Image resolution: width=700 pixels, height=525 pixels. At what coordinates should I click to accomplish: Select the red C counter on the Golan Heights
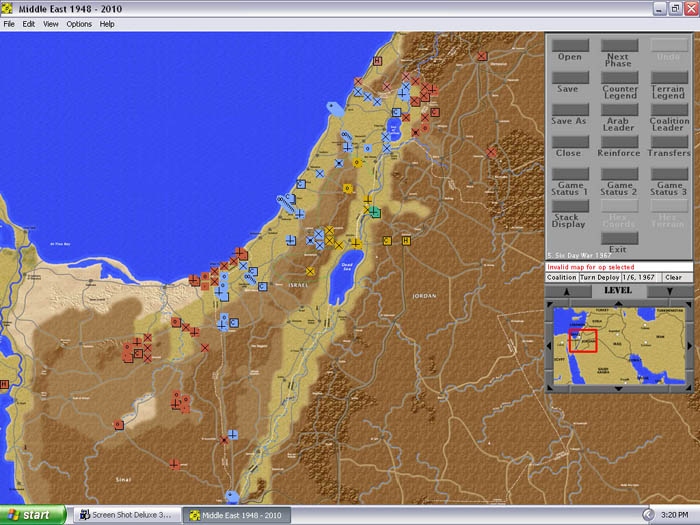(435, 112)
